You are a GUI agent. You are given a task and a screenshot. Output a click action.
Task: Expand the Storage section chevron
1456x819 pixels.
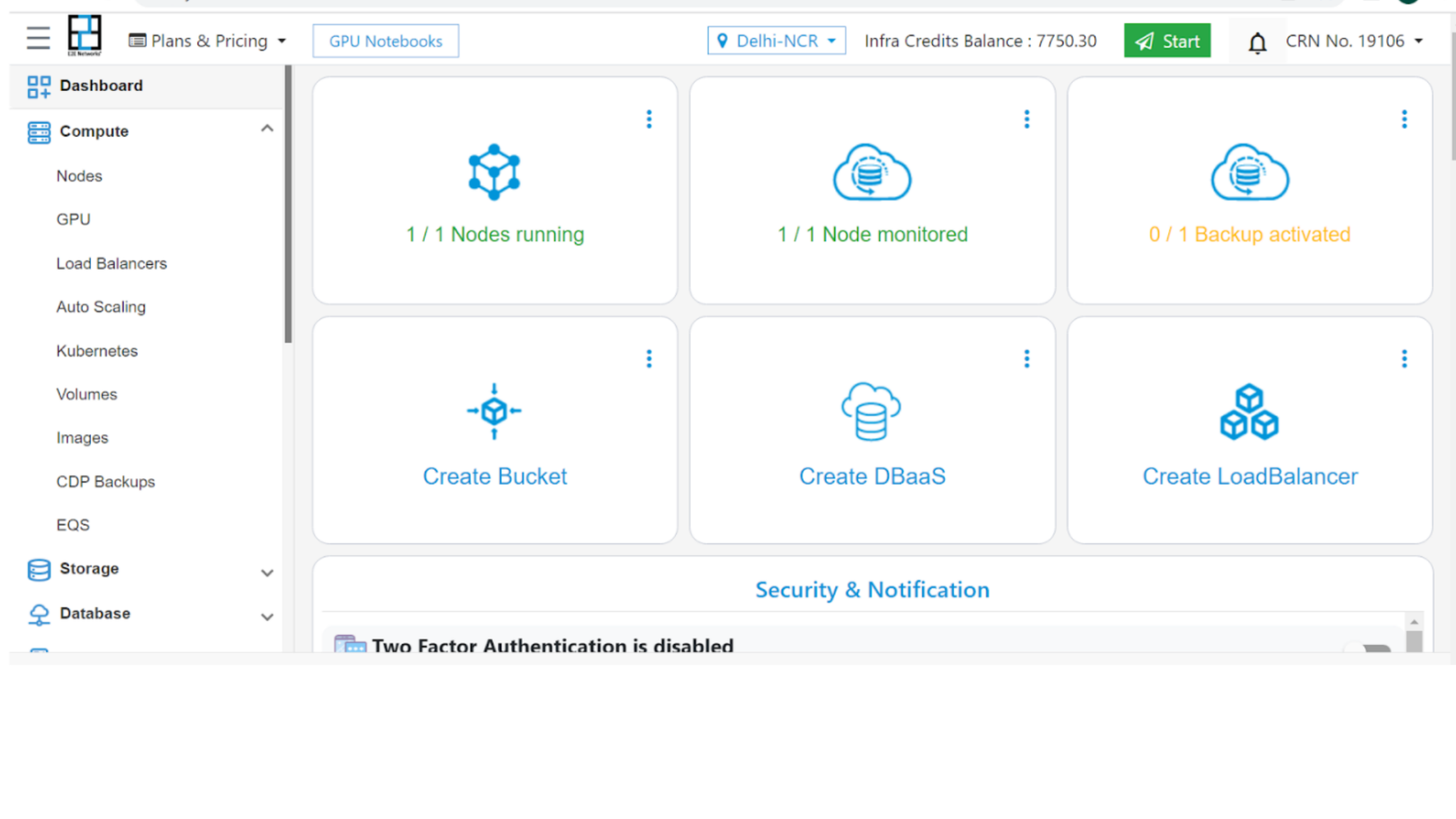267,572
